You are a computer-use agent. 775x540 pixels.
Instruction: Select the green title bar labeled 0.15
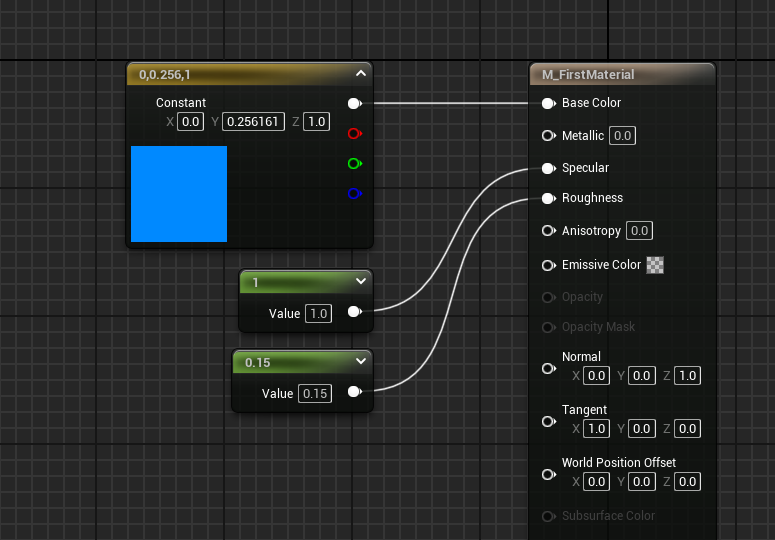pos(302,362)
